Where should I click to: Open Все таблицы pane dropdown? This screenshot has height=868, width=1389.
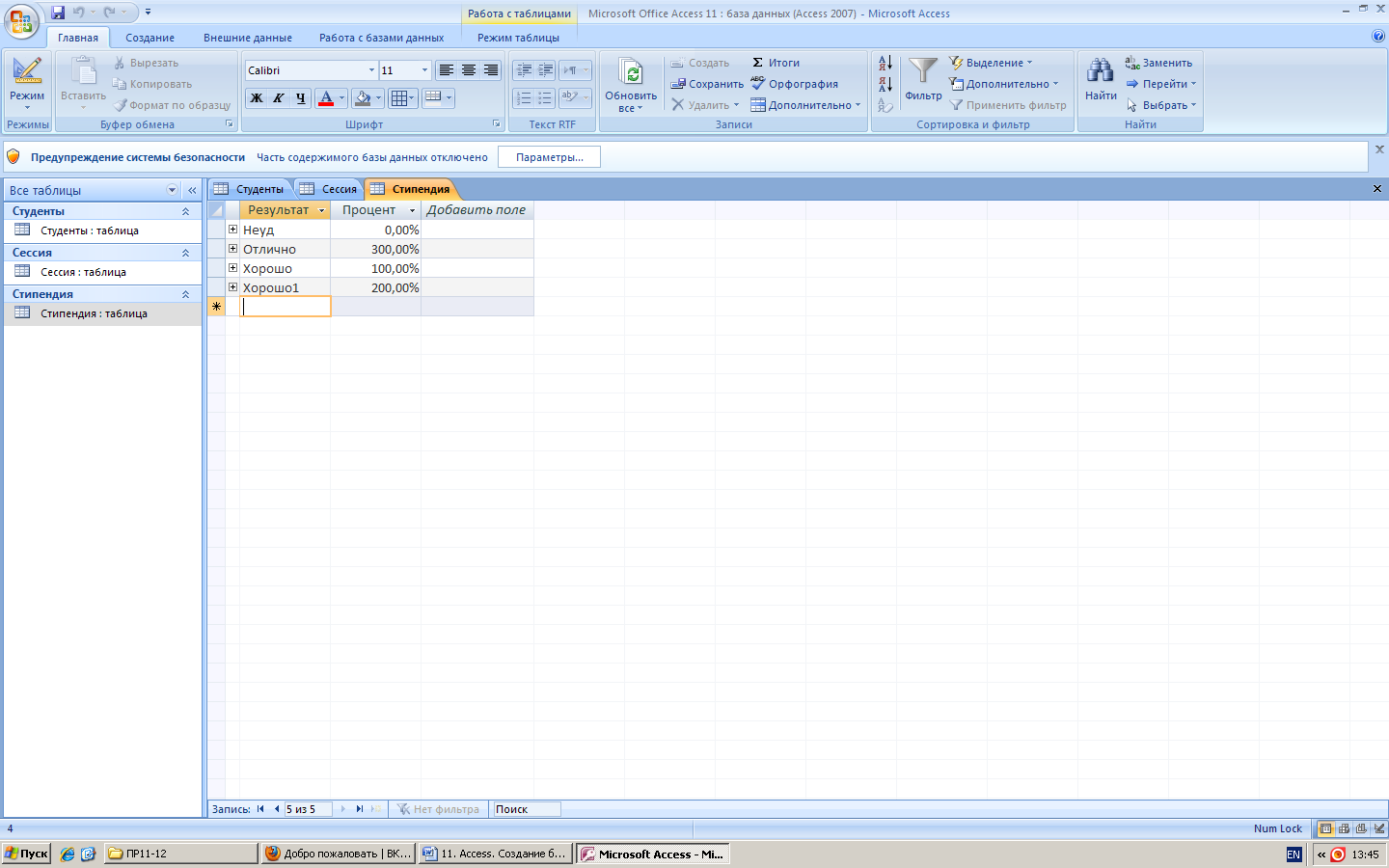(x=173, y=190)
